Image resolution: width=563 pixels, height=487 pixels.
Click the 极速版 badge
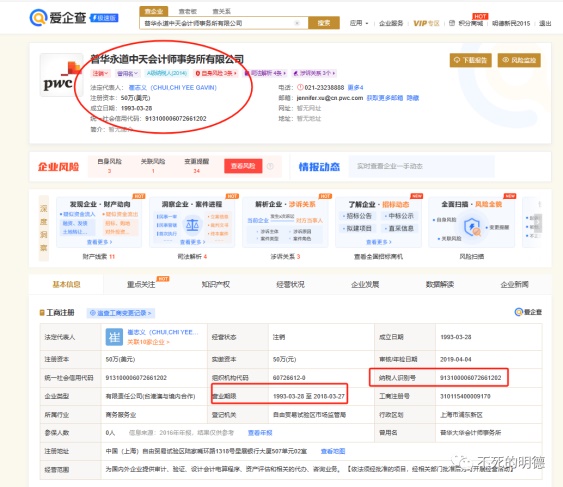(x=104, y=18)
